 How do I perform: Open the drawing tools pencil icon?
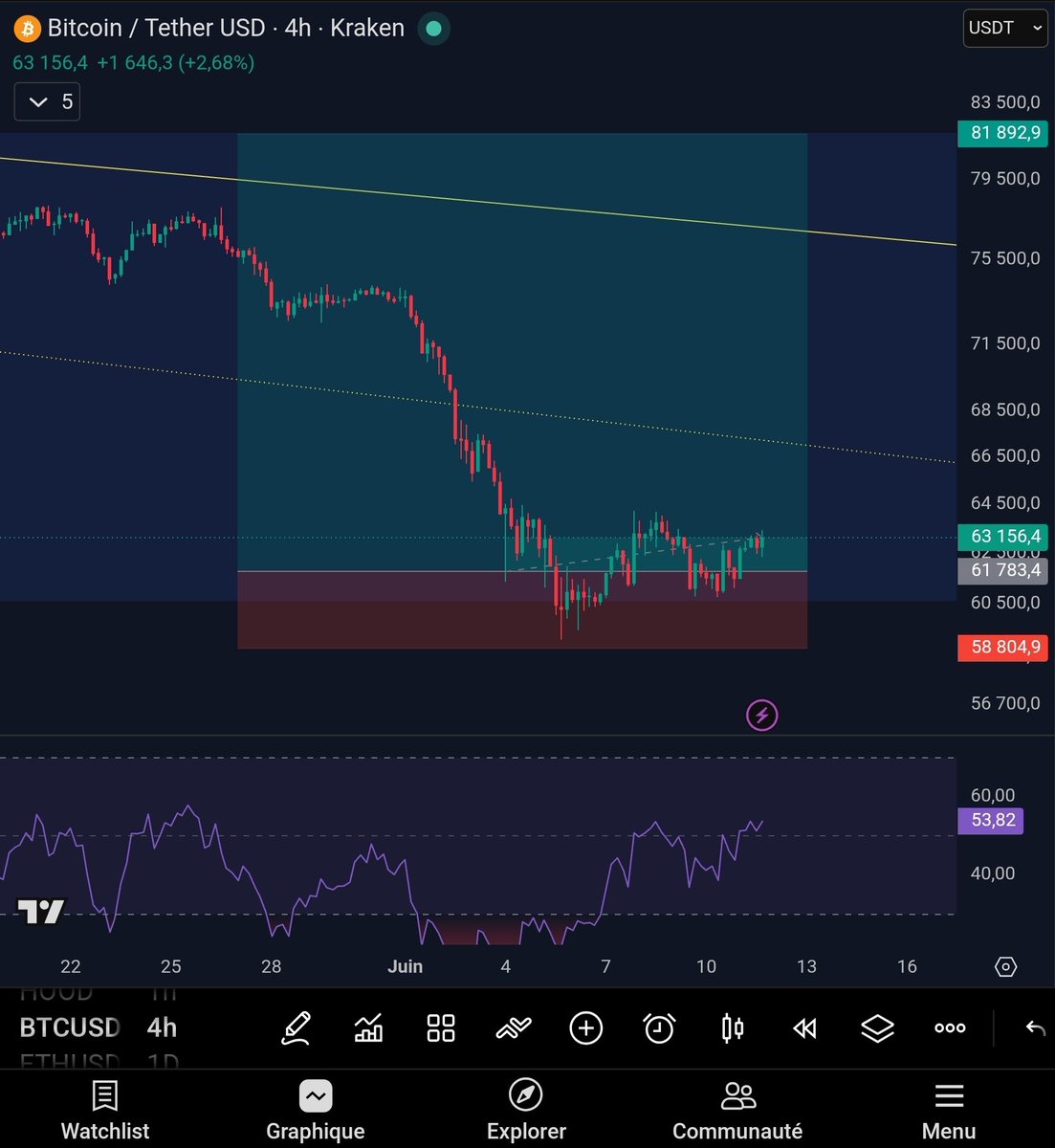pyautogui.click(x=296, y=1028)
